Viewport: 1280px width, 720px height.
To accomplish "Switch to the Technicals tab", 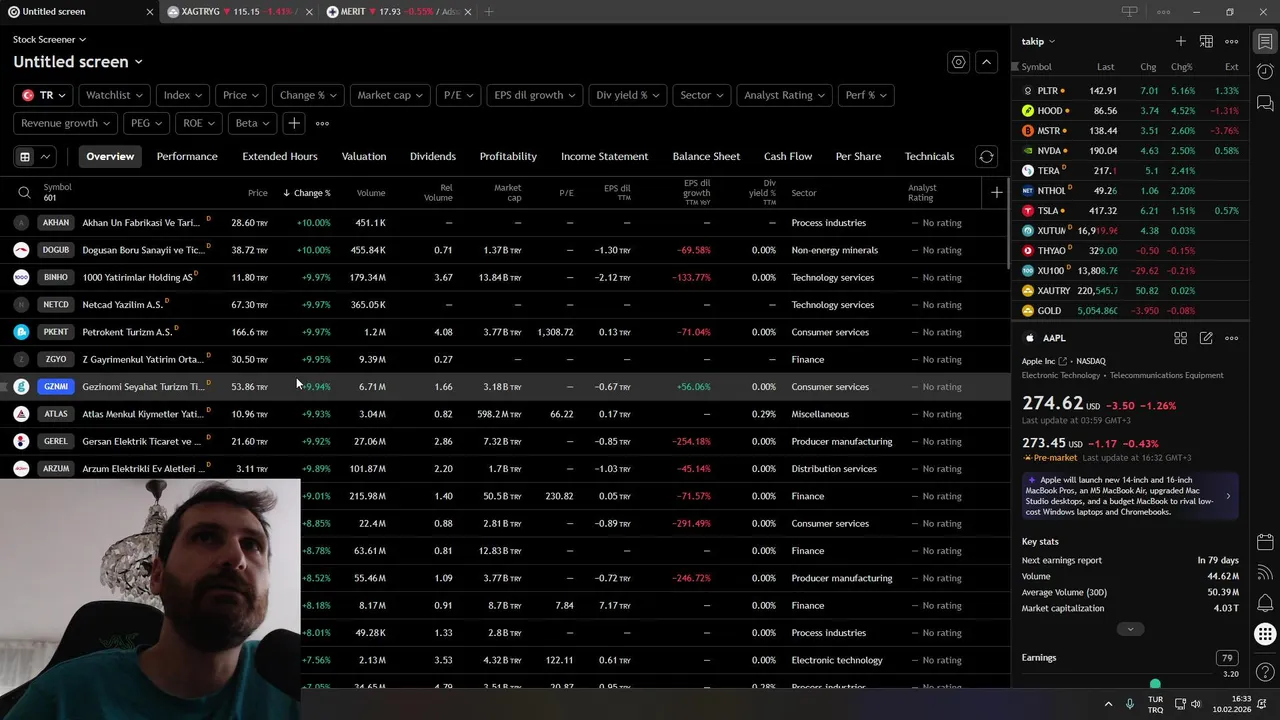I will click(x=929, y=156).
